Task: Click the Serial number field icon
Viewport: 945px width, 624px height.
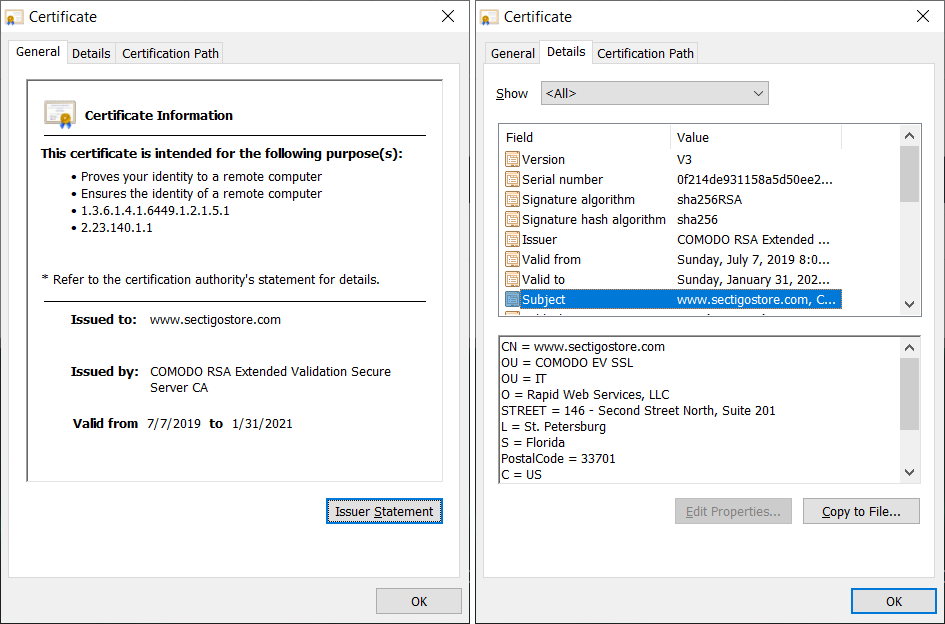Action: pyautogui.click(x=512, y=179)
